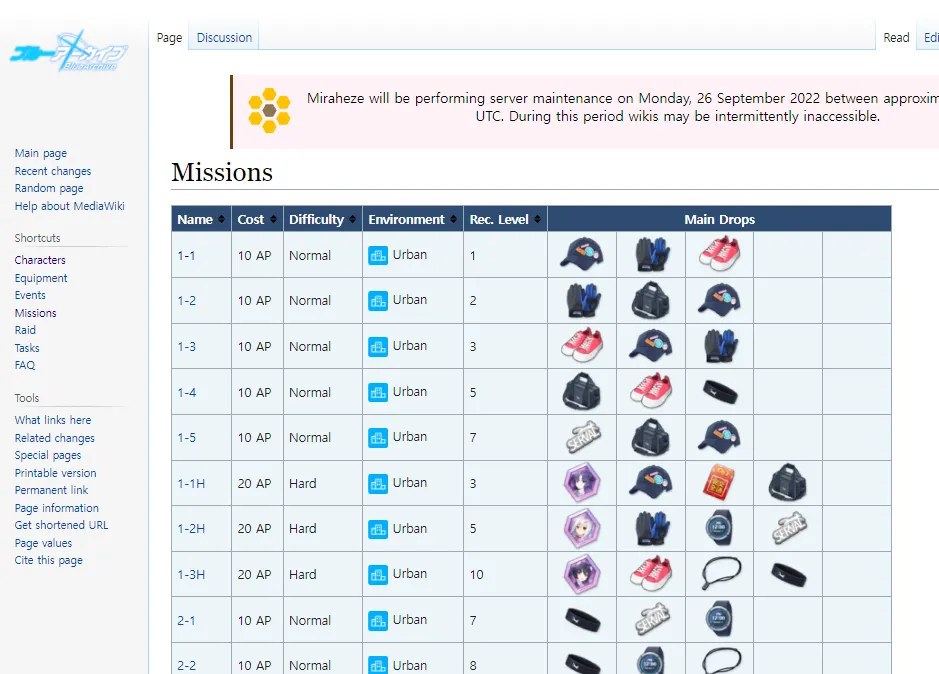This screenshot has height=674, width=939.
Task: Sort table by Rec. Level column
Action: tap(504, 219)
